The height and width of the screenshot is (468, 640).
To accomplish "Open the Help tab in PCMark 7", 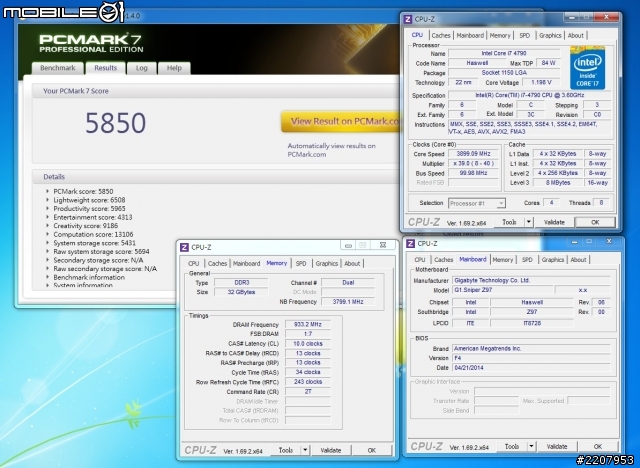I will click(174, 68).
